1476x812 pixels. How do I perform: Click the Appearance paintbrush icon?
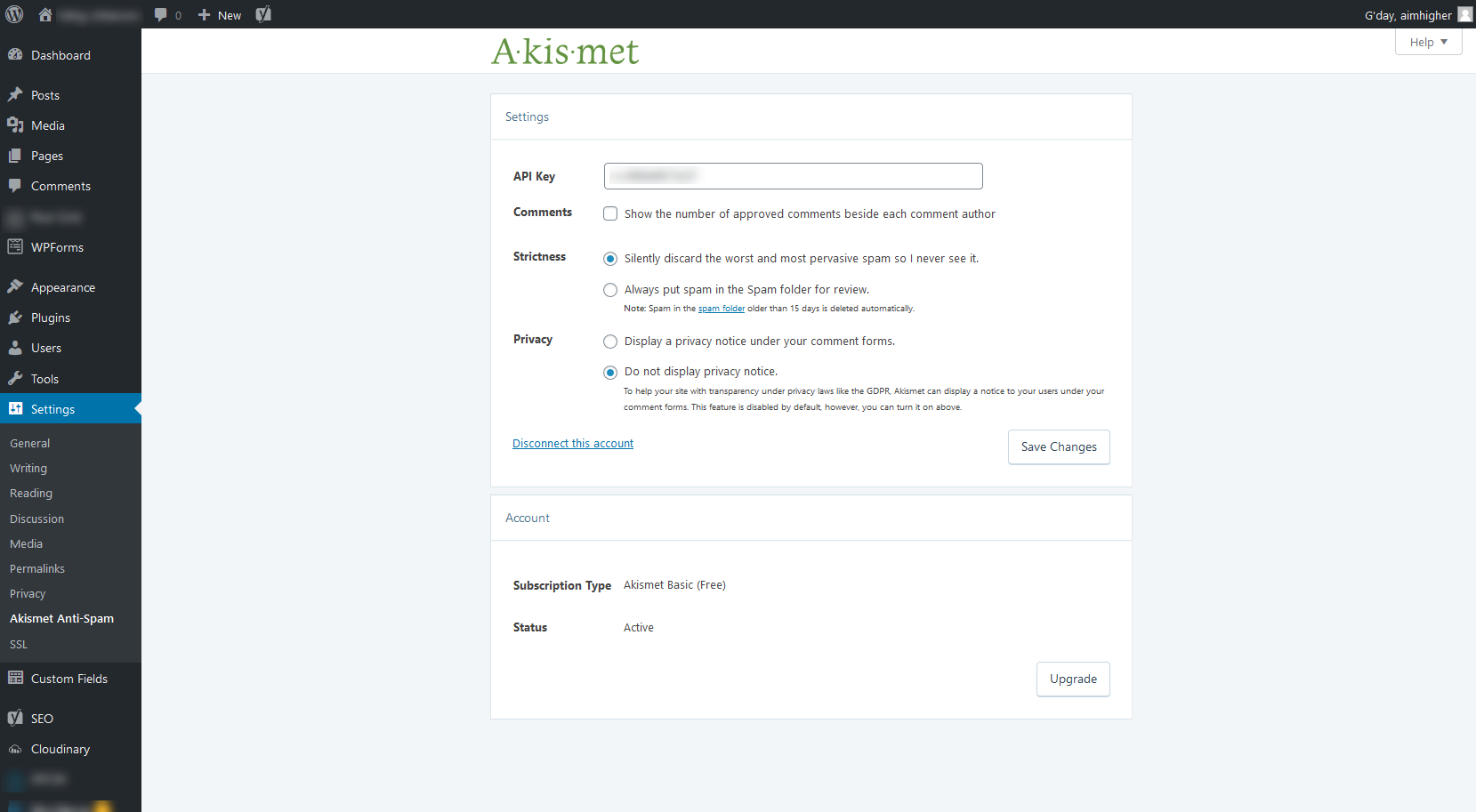pyautogui.click(x=15, y=286)
